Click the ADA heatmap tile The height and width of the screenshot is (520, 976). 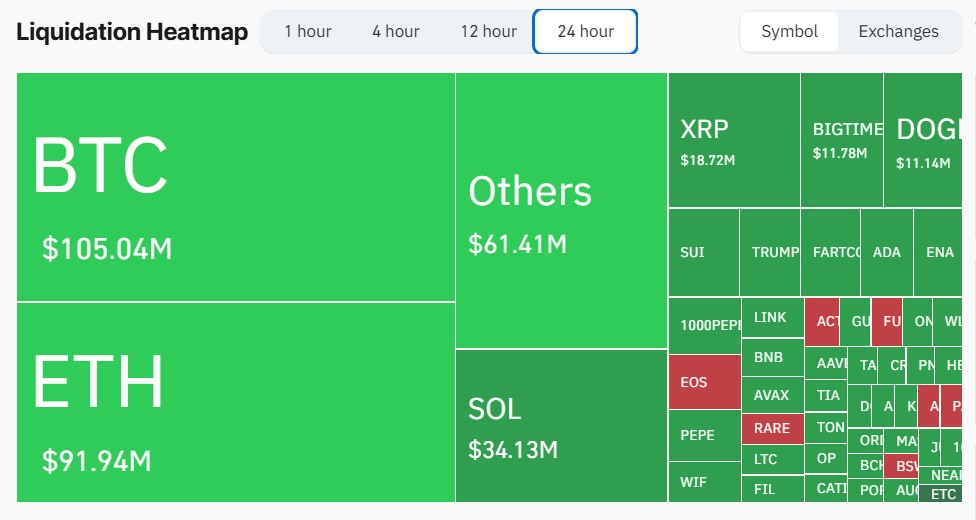tap(886, 252)
